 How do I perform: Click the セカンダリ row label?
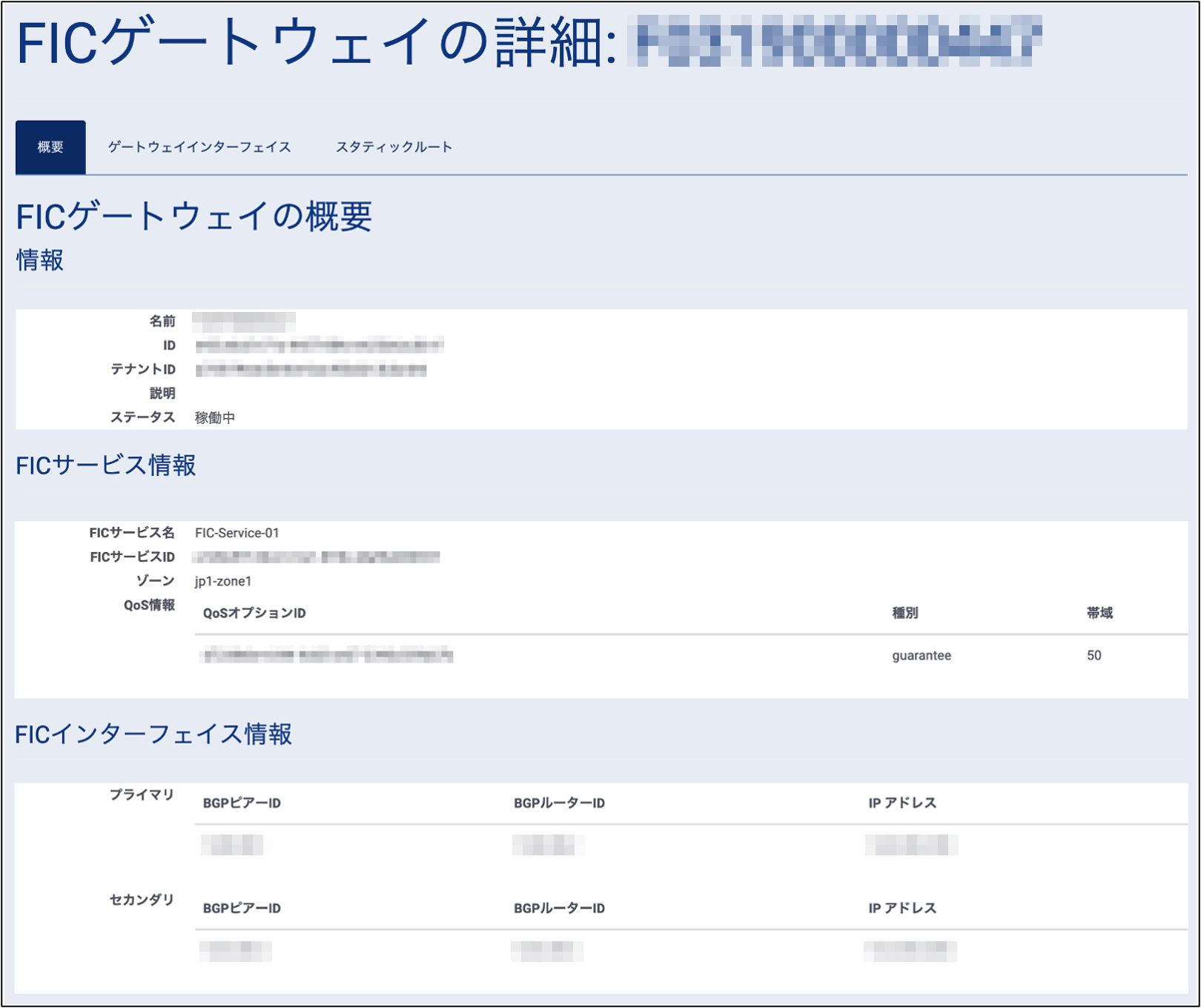(x=142, y=900)
